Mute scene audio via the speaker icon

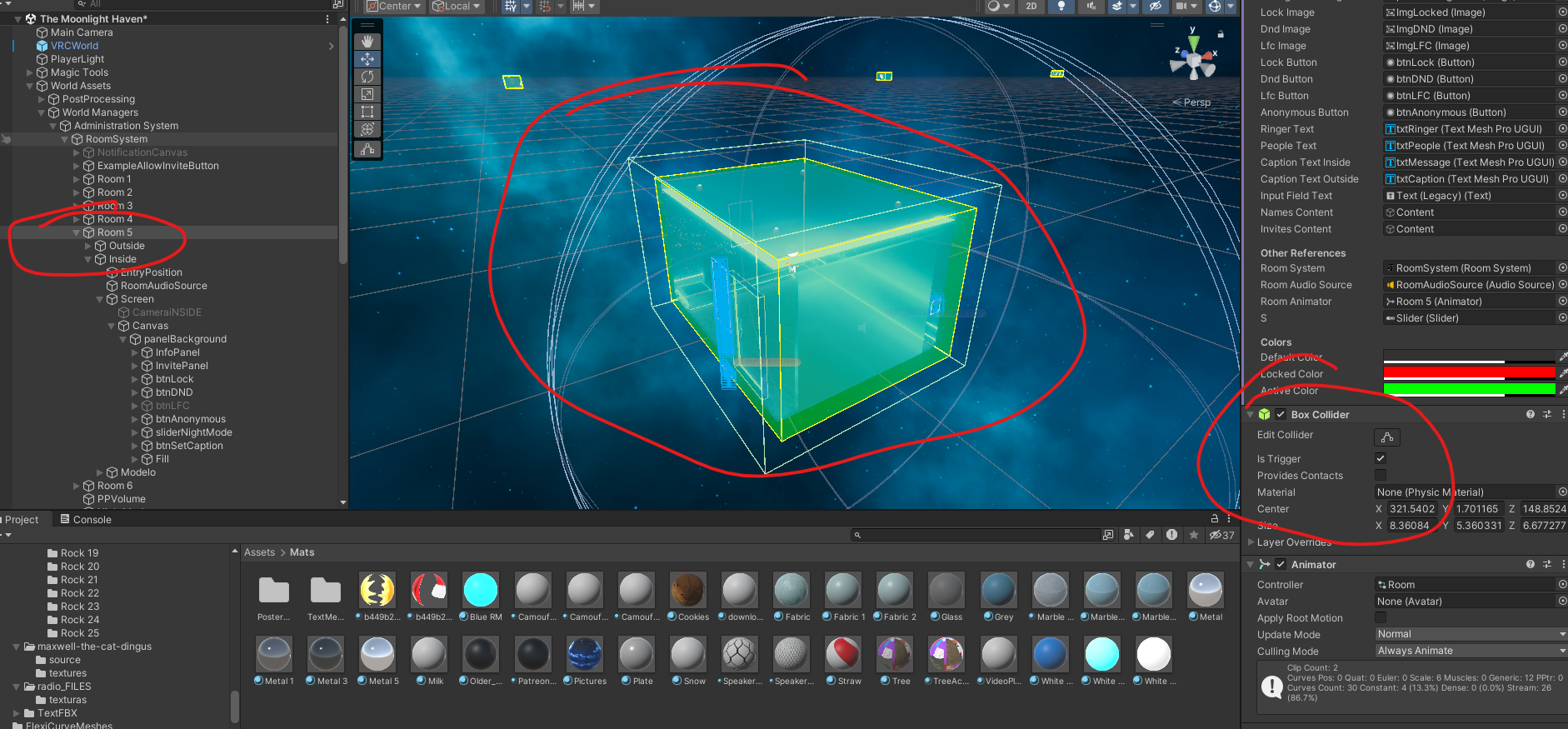pos(1091,6)
